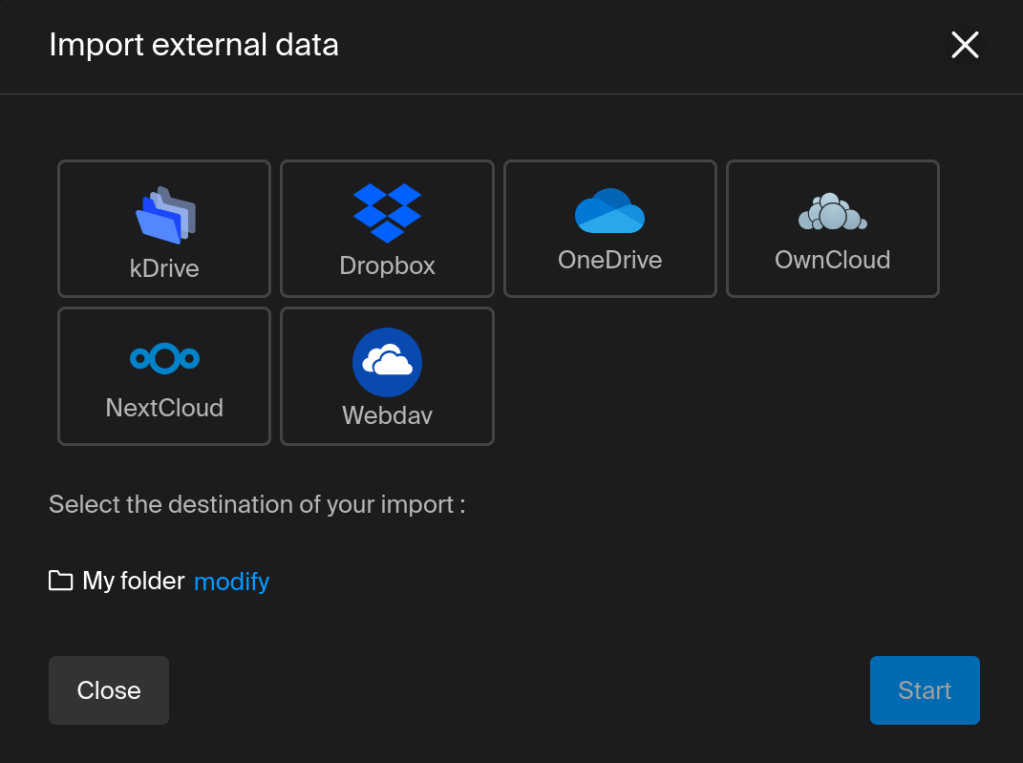
Task: Click the kDrive text label
Action: pyautogui.click(x=164, y=268)
